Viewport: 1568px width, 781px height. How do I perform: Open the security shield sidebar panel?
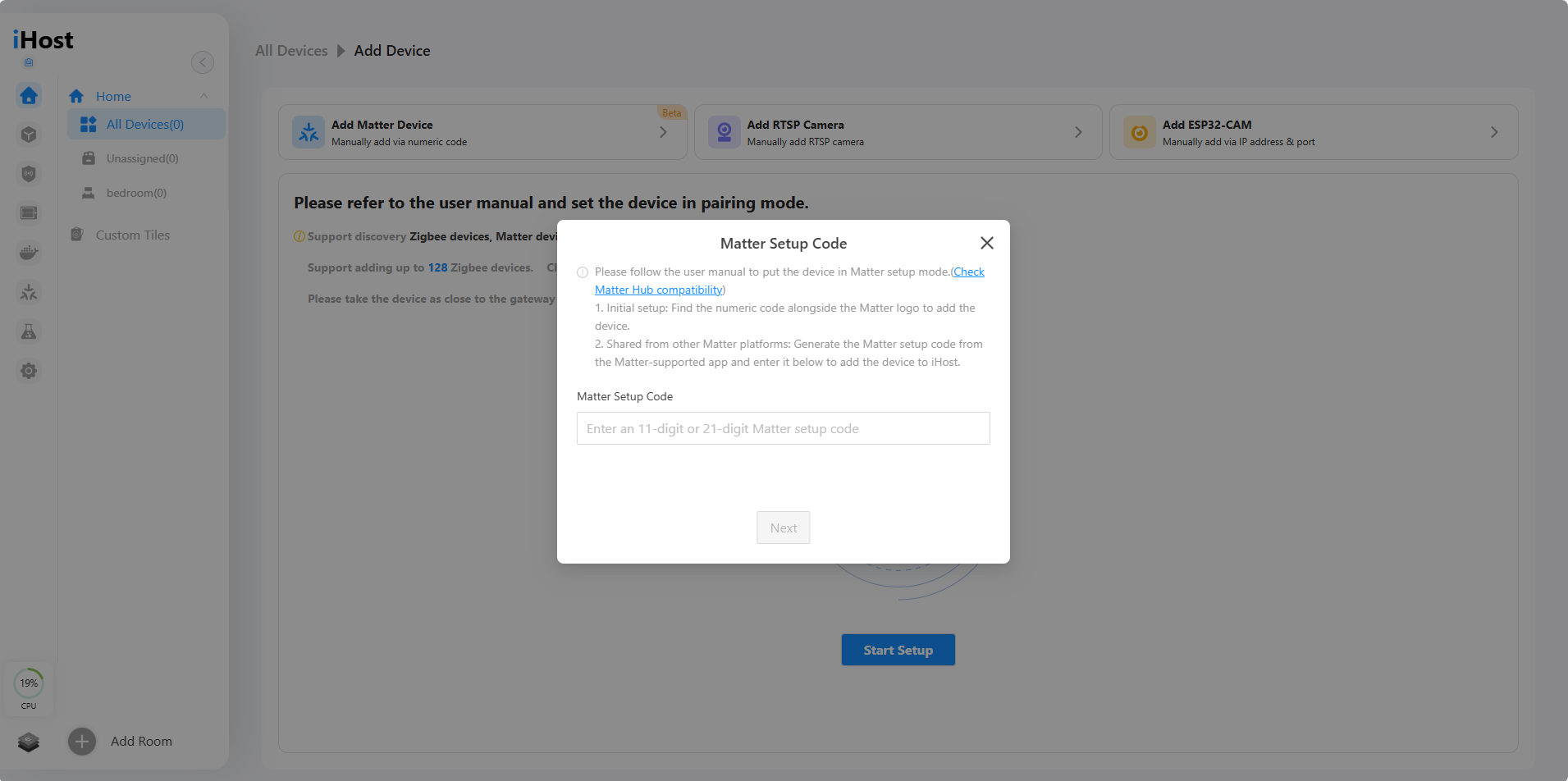click(x=29, y=173)
